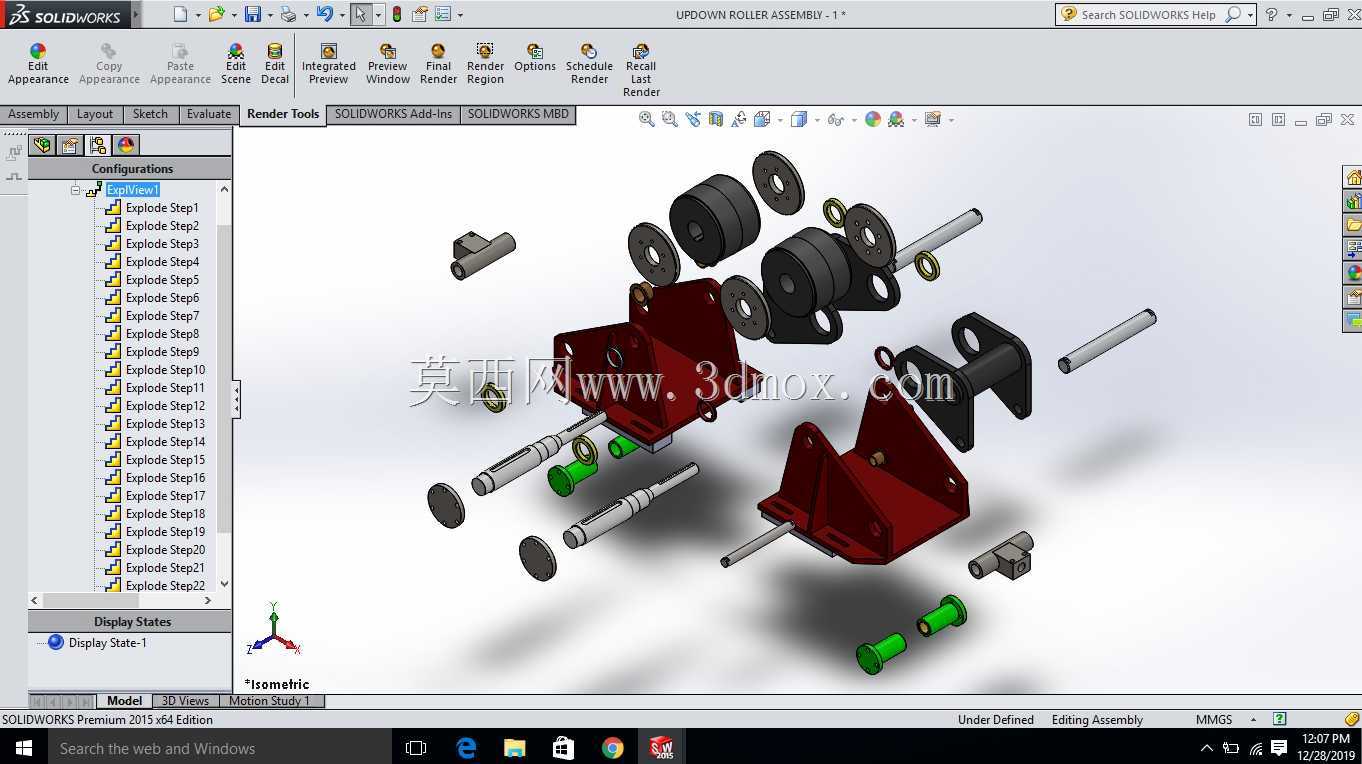This screenshot has width=1362, height=764.
Task: Open the New document dropdown arrow
Action: [198, 15]
